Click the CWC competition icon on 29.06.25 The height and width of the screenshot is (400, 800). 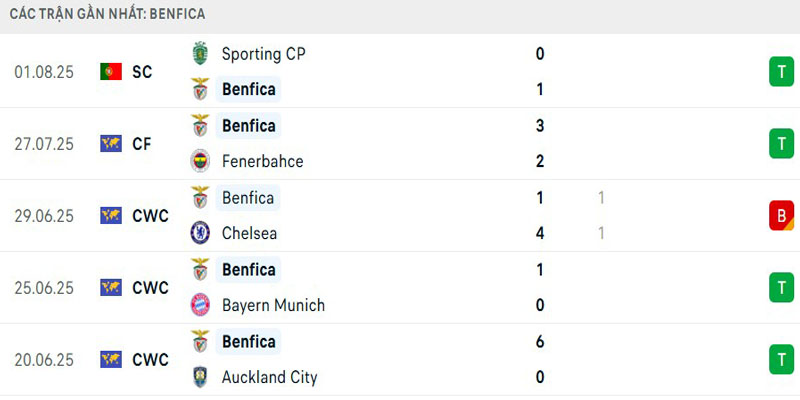coord(111,216)
